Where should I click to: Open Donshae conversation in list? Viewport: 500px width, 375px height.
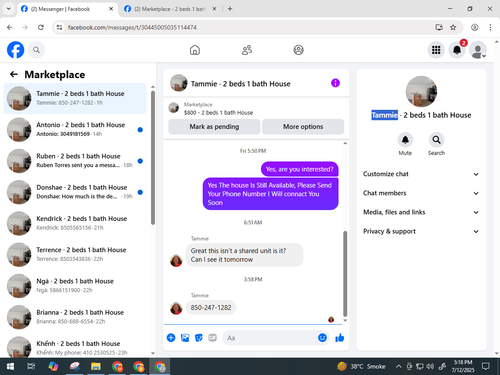(75, 192)
